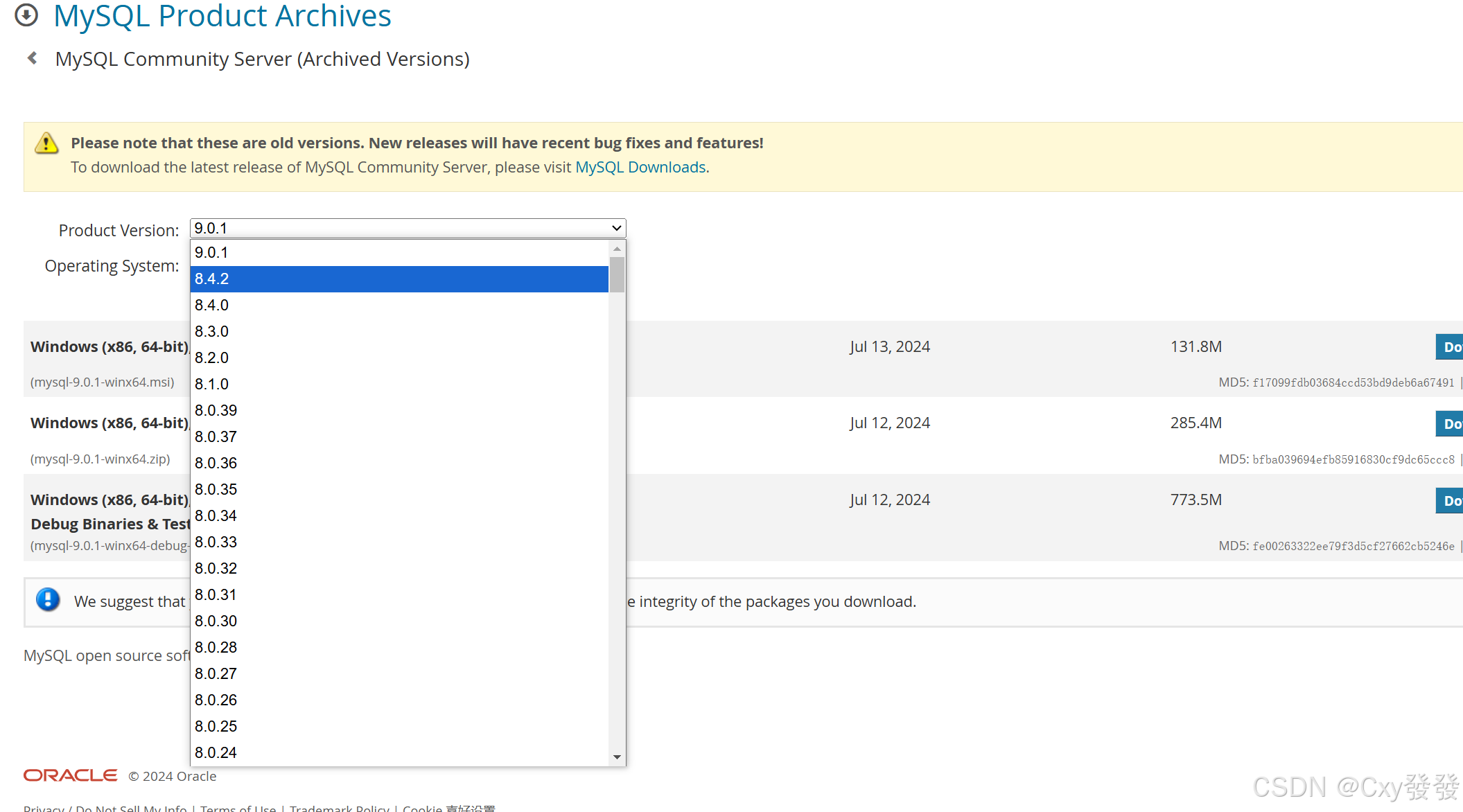
Task: Click the download circle icon beside page title
Action: (26, 15)
